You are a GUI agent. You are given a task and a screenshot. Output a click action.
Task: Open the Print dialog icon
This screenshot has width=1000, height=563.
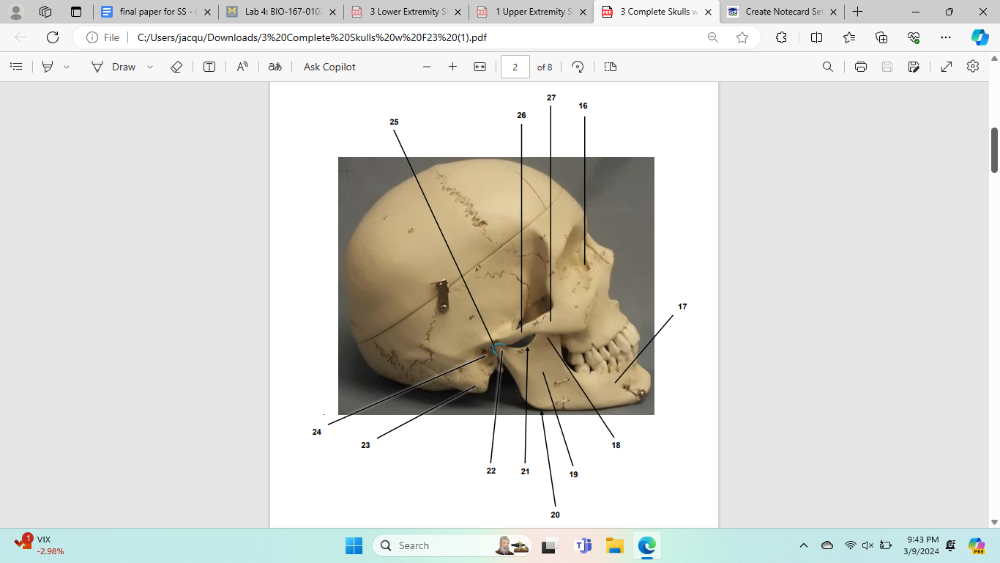(861, 67)
